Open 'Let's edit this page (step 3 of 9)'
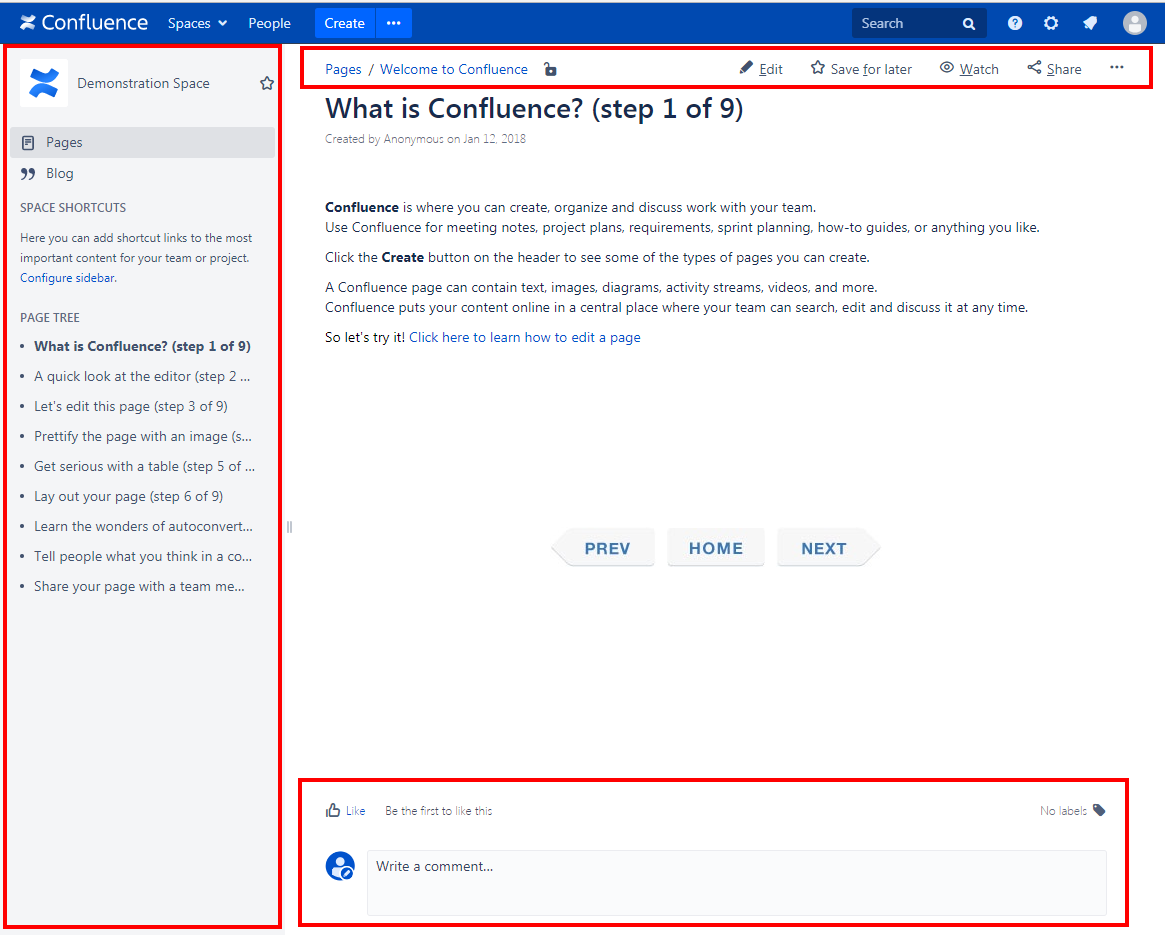Screen dimensions: 1165x935 coord(131,407)
